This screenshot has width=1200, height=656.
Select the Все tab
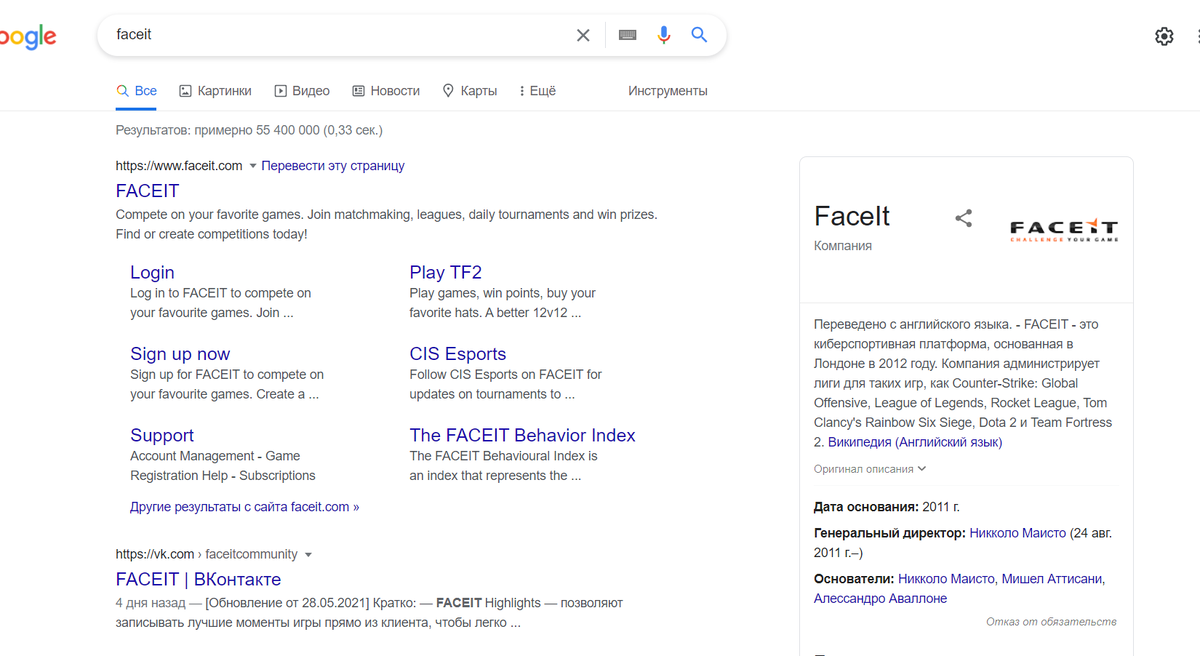tap(137, 91)
